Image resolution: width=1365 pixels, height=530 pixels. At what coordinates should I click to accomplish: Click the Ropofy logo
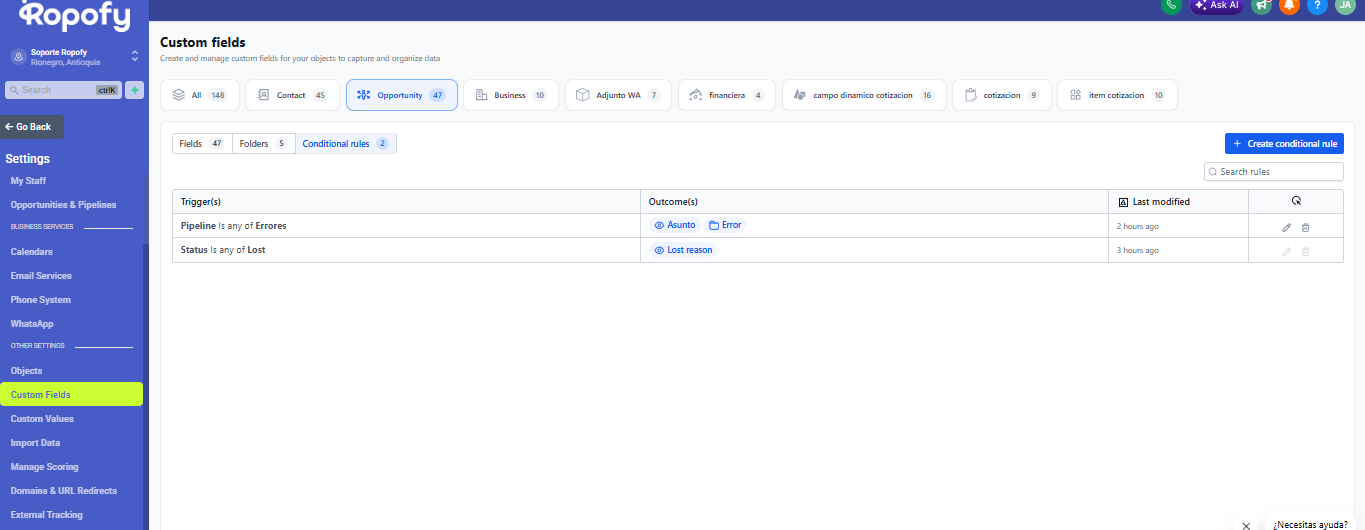(75, 16)
